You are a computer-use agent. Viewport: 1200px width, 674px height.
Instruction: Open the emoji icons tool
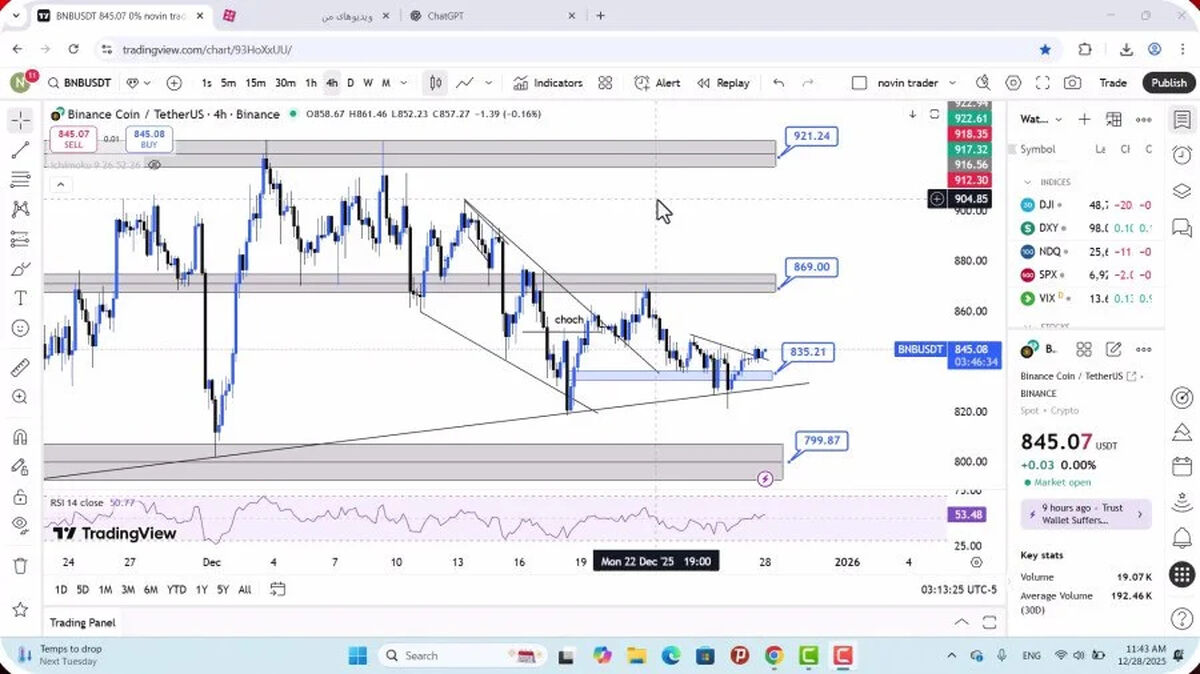coord(20,328)
